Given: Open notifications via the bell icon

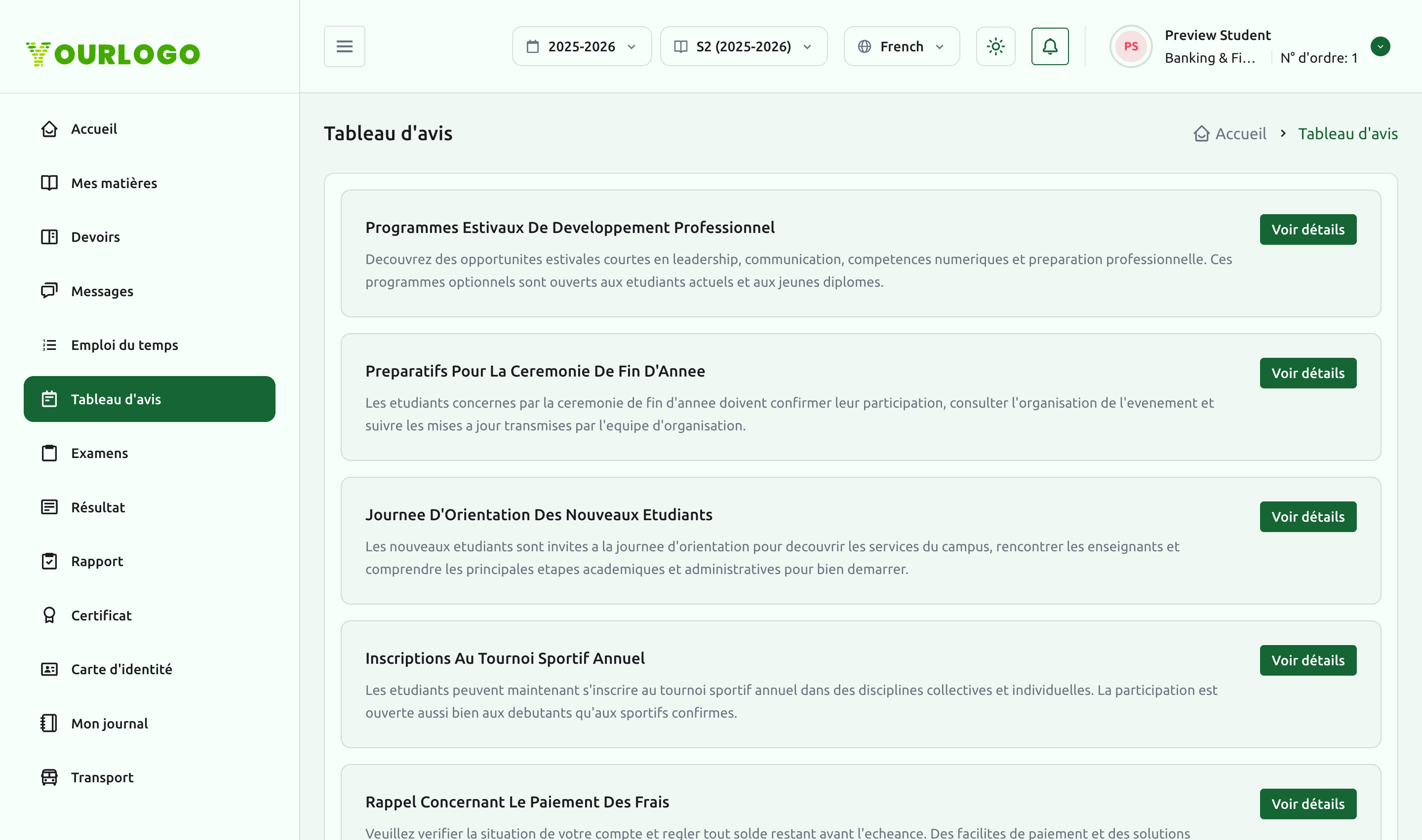Looking at the screenshot, I should pos(1050,46).
